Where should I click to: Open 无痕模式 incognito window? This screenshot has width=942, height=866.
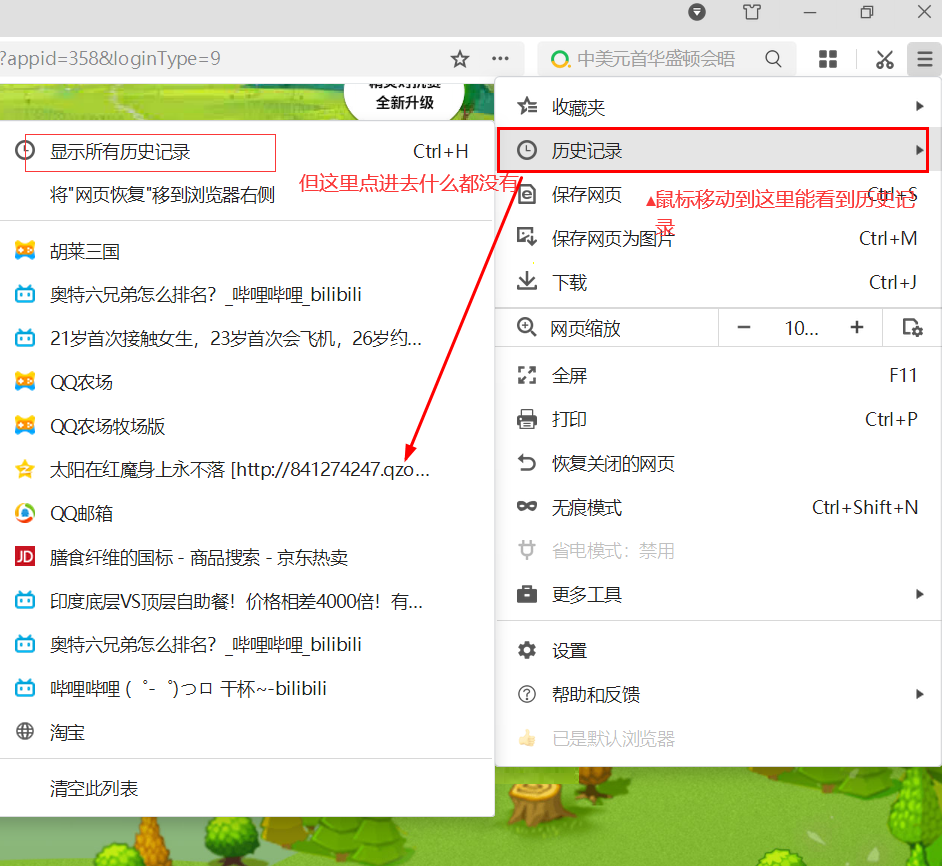point(719,507)
